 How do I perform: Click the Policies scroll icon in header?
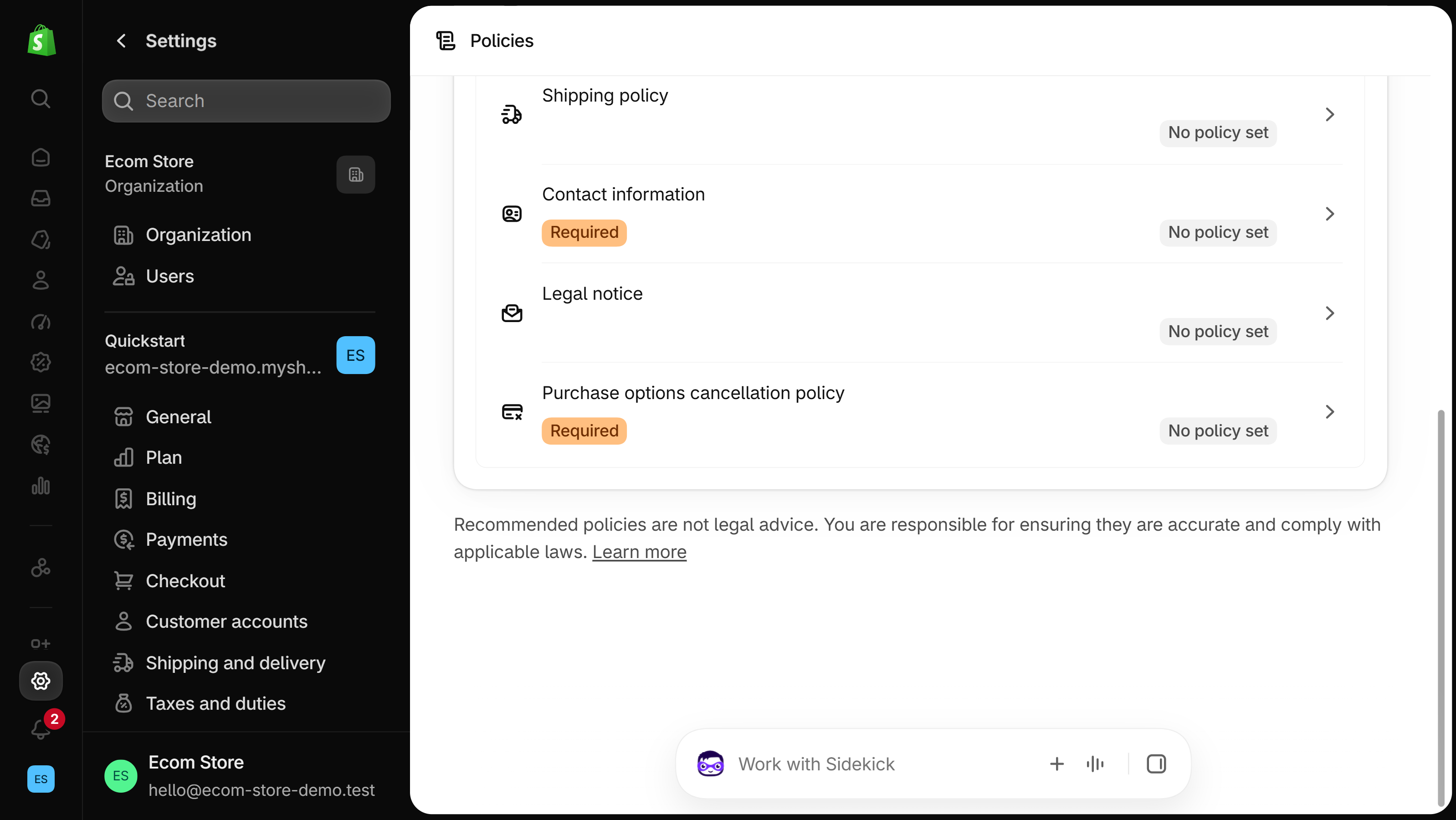[446, 41]
